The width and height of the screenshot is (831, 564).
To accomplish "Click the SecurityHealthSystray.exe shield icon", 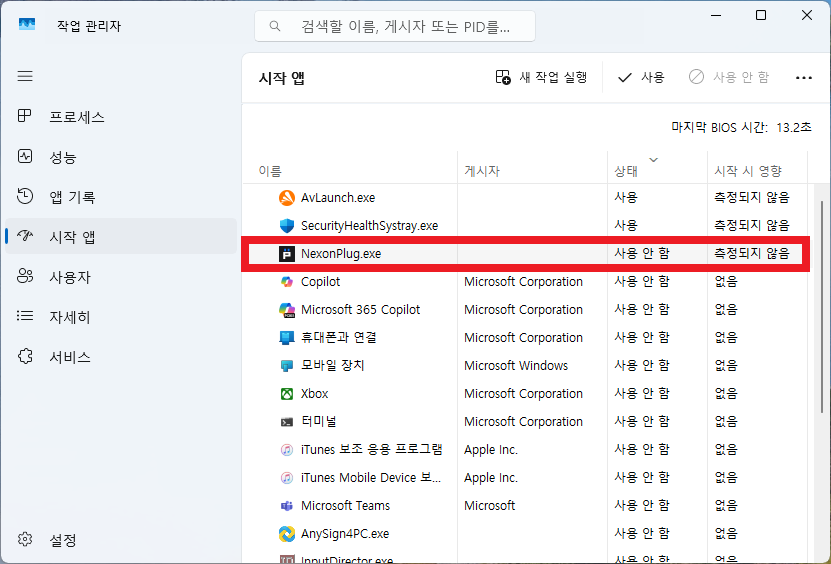I will click(x=287, y=226).
